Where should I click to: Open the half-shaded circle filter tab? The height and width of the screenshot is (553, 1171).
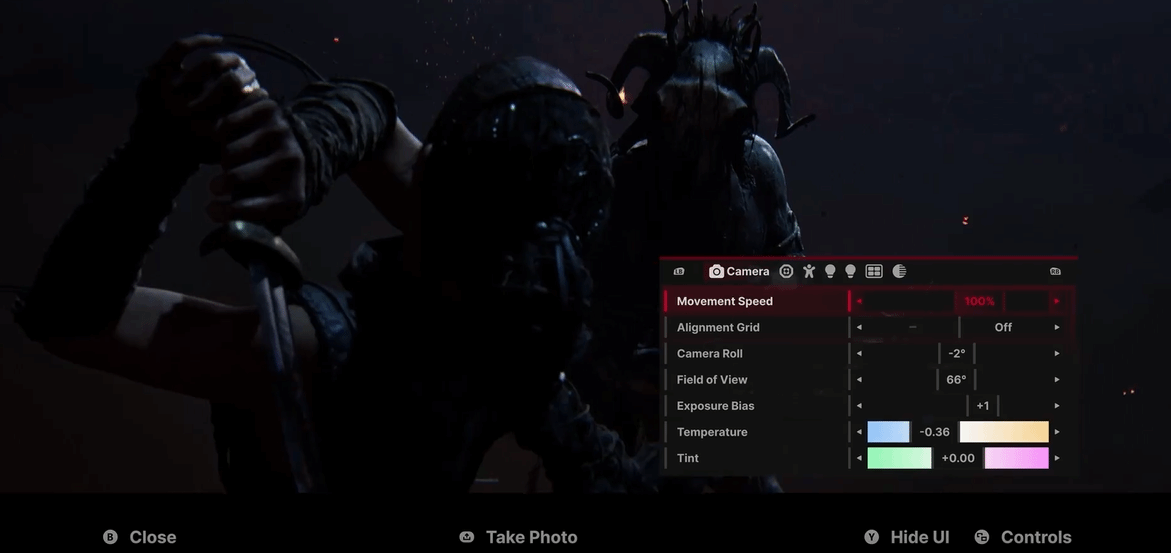coord(899,271)
